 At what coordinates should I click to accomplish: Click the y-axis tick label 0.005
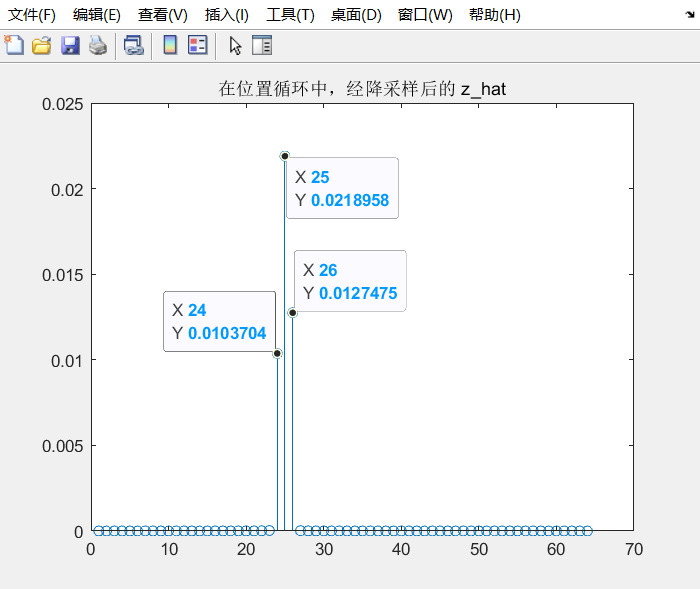(x=62, y=446)
